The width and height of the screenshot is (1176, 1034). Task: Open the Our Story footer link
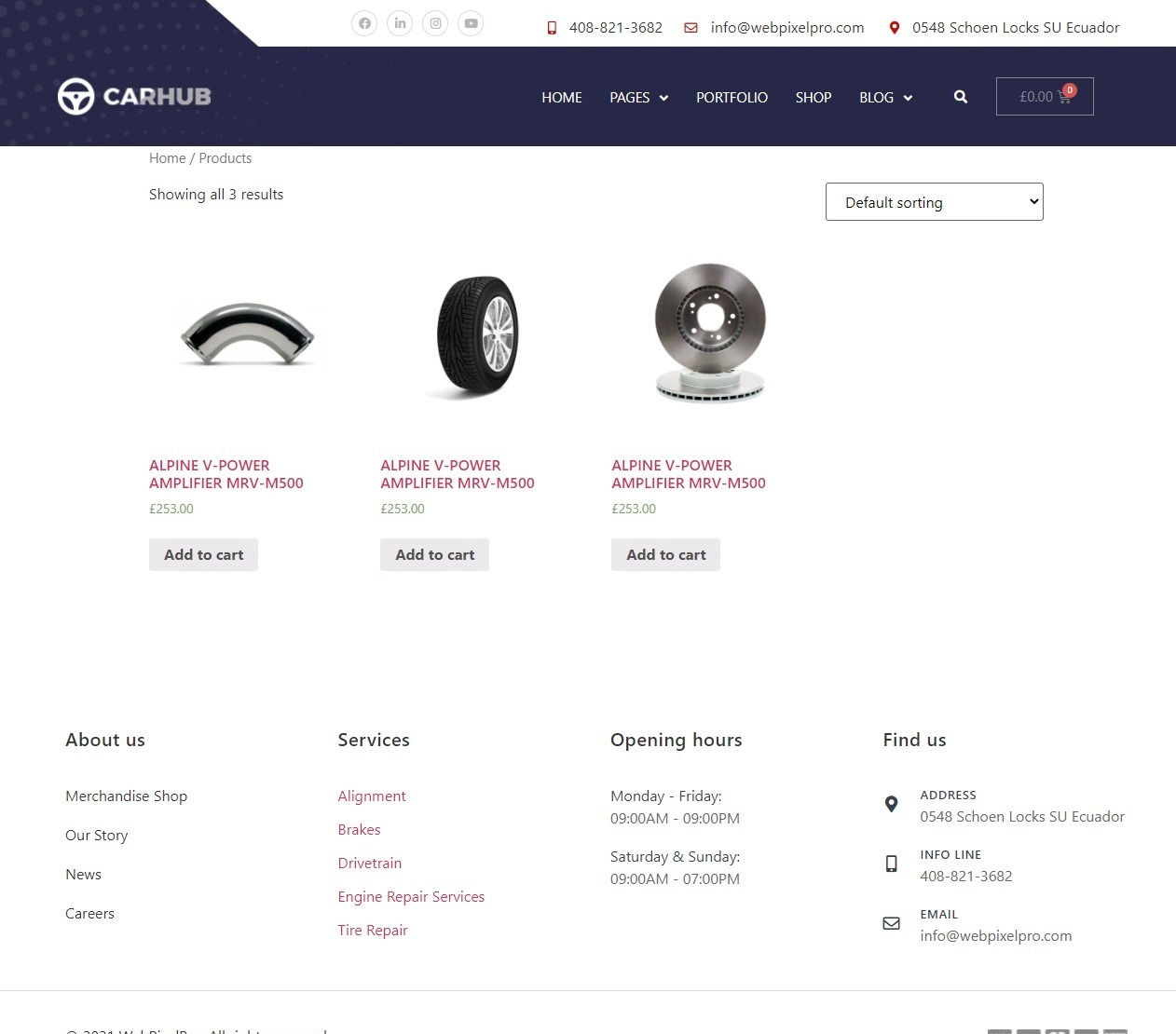pyautogui.click(x=96, y=835)
